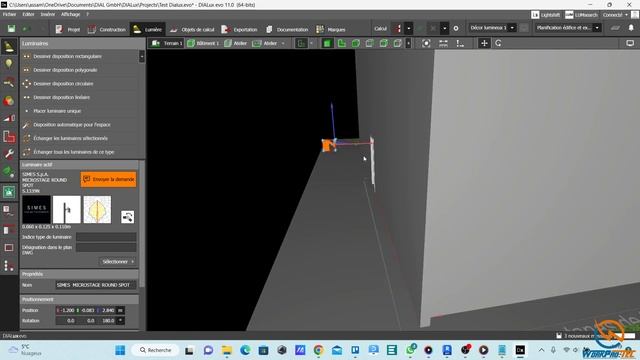The image size is (640, 360).
Task: Click the Luminaires tool in the left sidebar
Action: [x=9, y=47]
